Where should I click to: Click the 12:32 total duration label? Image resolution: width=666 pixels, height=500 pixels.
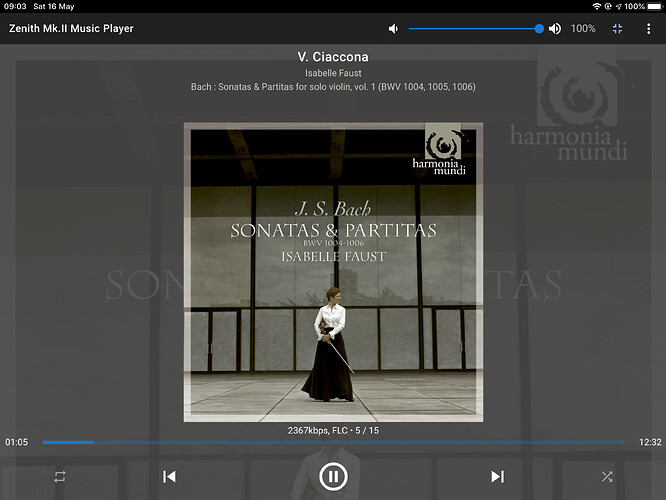[x=650, y=442]
